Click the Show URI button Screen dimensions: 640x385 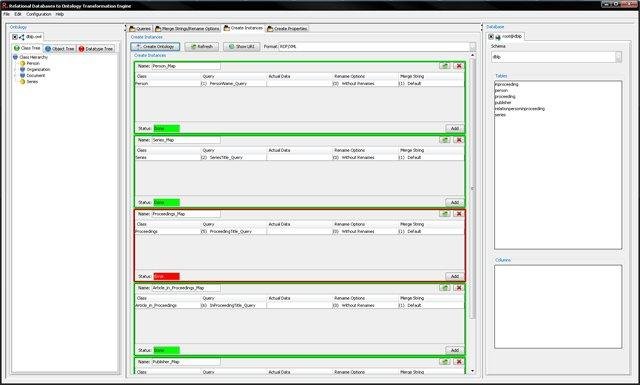click(242, 47)
